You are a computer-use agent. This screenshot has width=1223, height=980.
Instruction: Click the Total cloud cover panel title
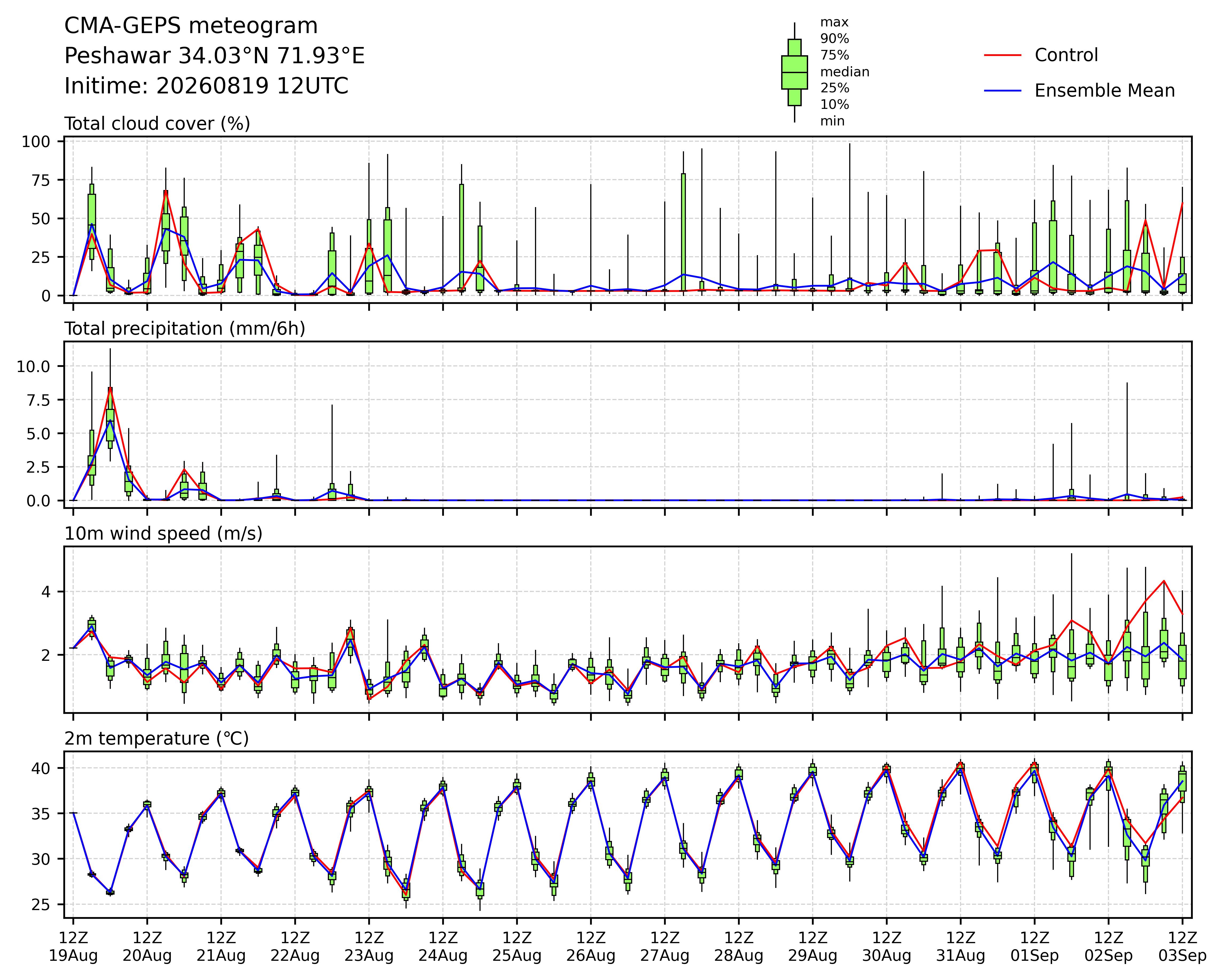click(x=157, y=124)
